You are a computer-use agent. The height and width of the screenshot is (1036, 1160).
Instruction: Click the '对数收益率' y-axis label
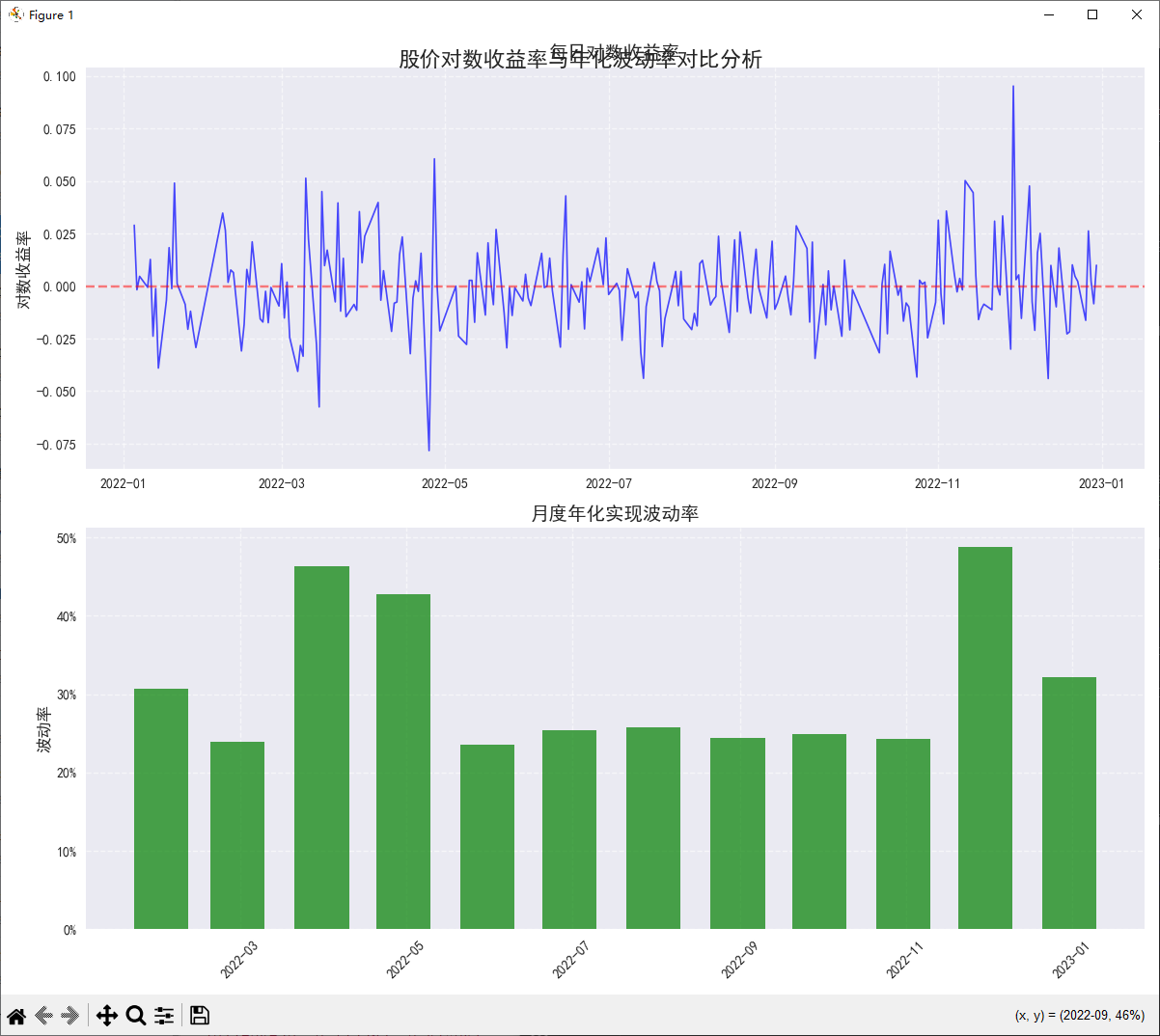pyautogui.click(x=23, y=269)
